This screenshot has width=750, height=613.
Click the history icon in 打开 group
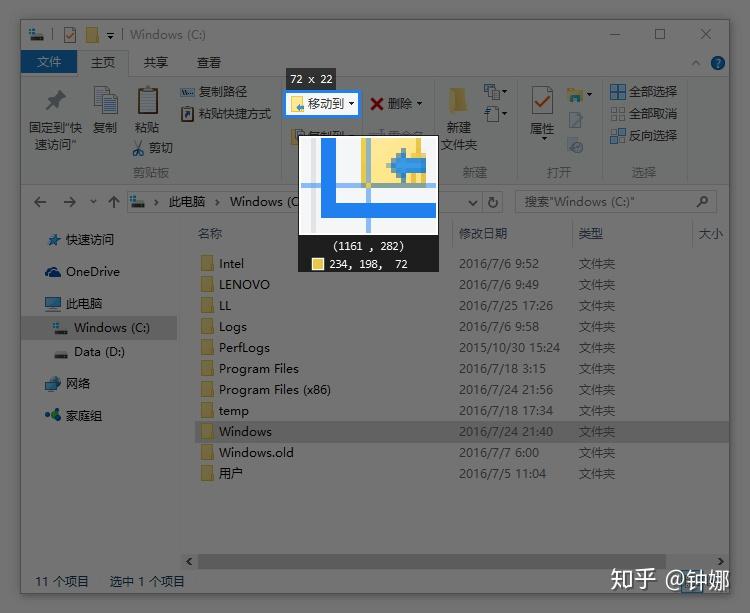pos(575,145)
